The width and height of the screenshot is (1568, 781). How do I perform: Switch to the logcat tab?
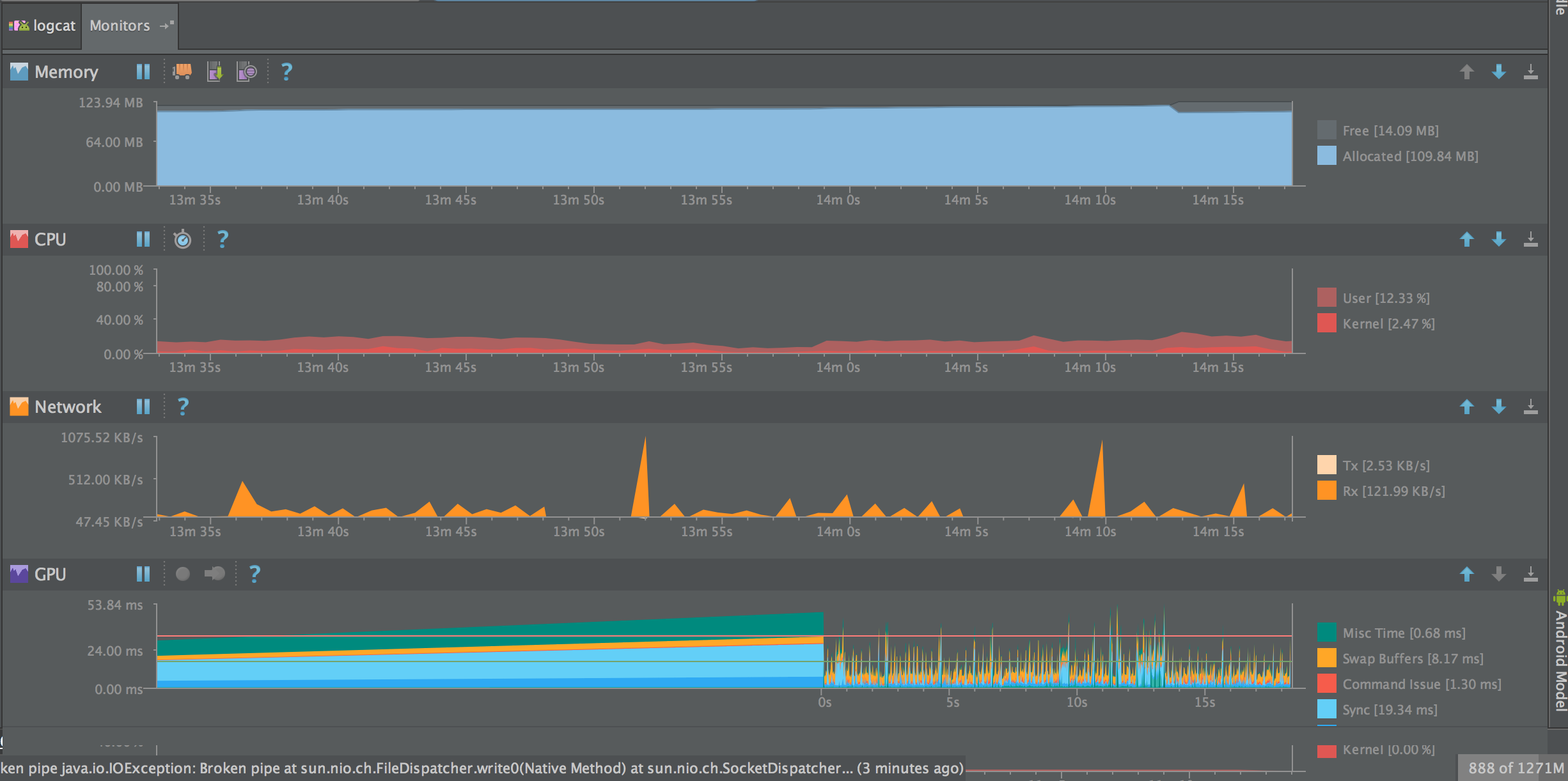coord(54,26)
